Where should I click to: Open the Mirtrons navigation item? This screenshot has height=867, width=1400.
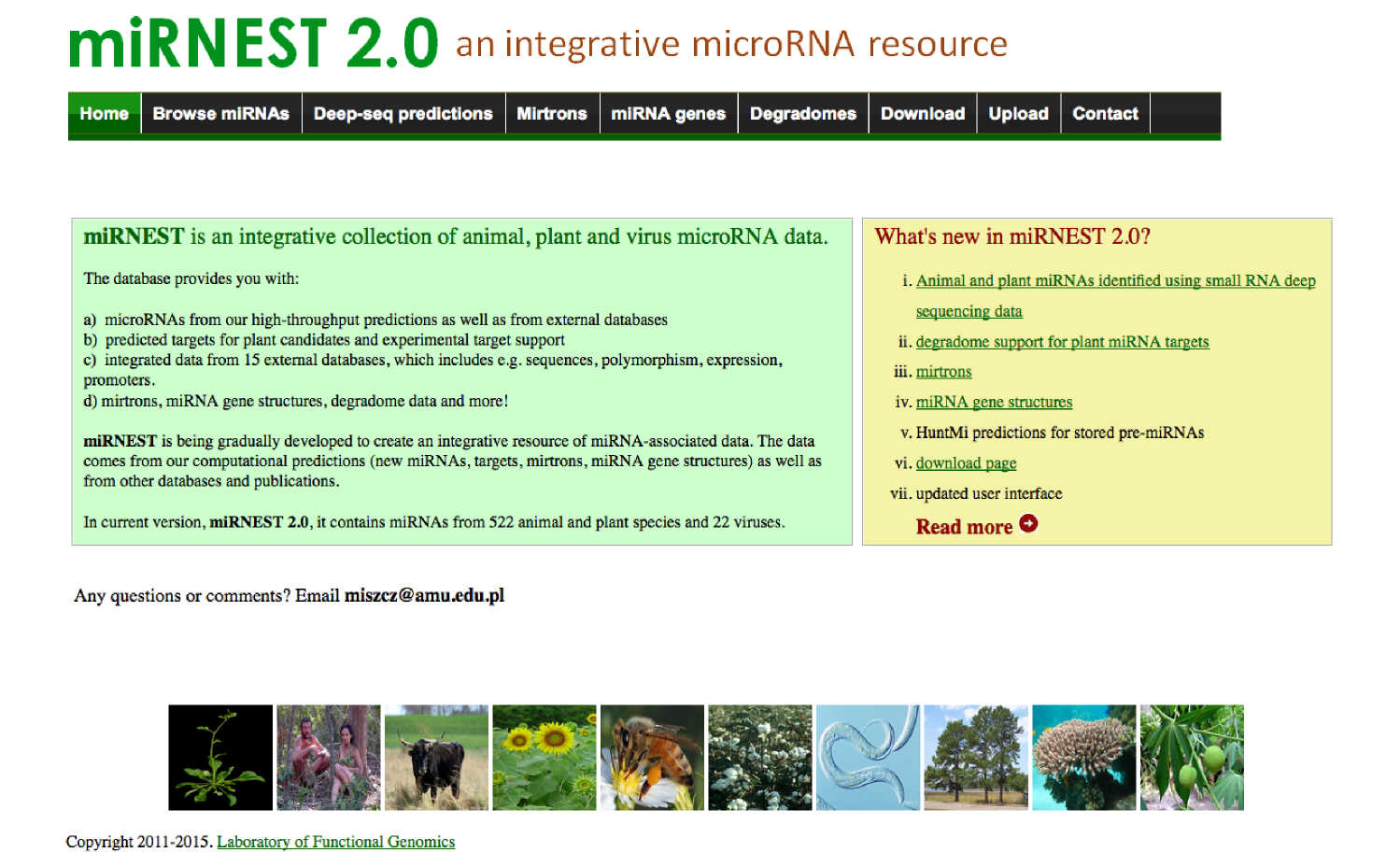pos(552,114)
